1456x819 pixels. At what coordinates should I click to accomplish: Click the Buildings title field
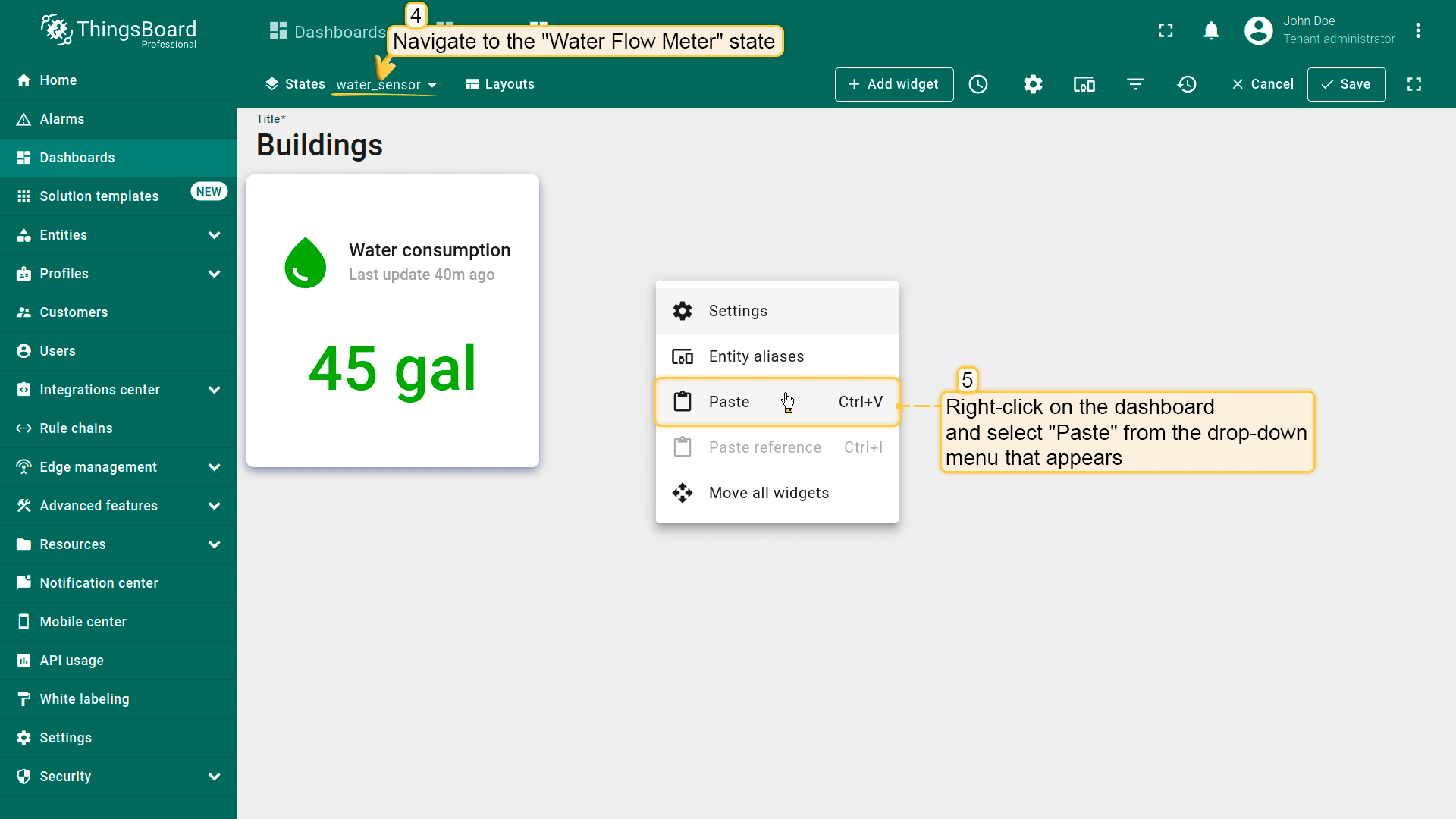319,145
